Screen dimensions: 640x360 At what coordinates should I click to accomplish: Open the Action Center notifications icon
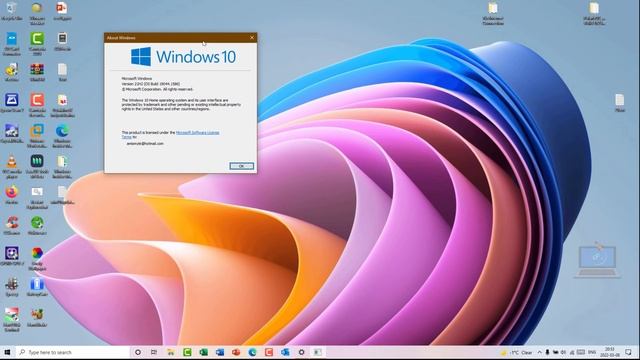[x=629, y=352]
